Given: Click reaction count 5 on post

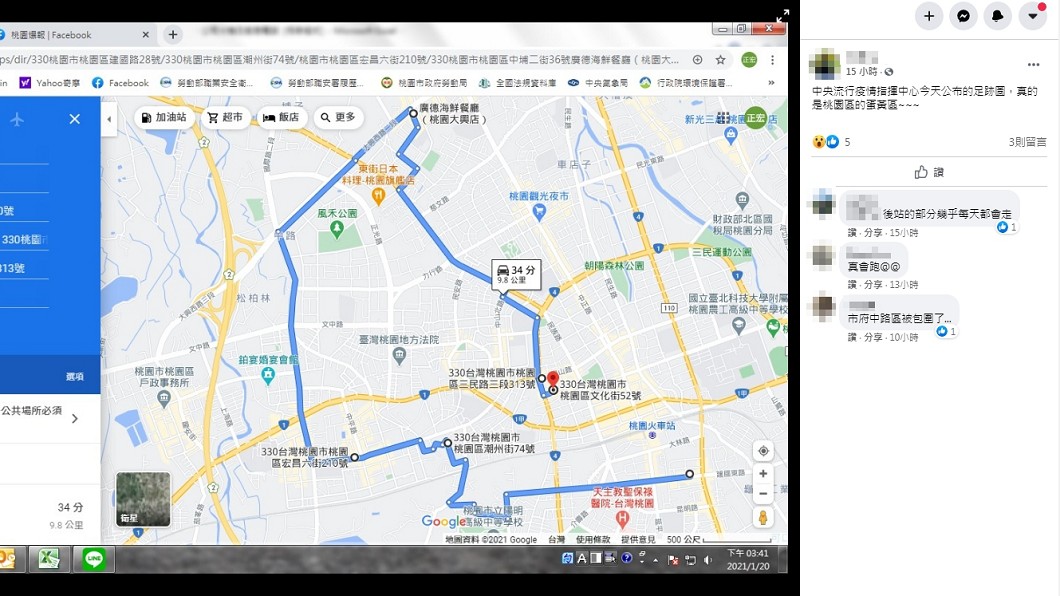Looking at the screenshot, I should pyautogui.click(x=847, y=142).
